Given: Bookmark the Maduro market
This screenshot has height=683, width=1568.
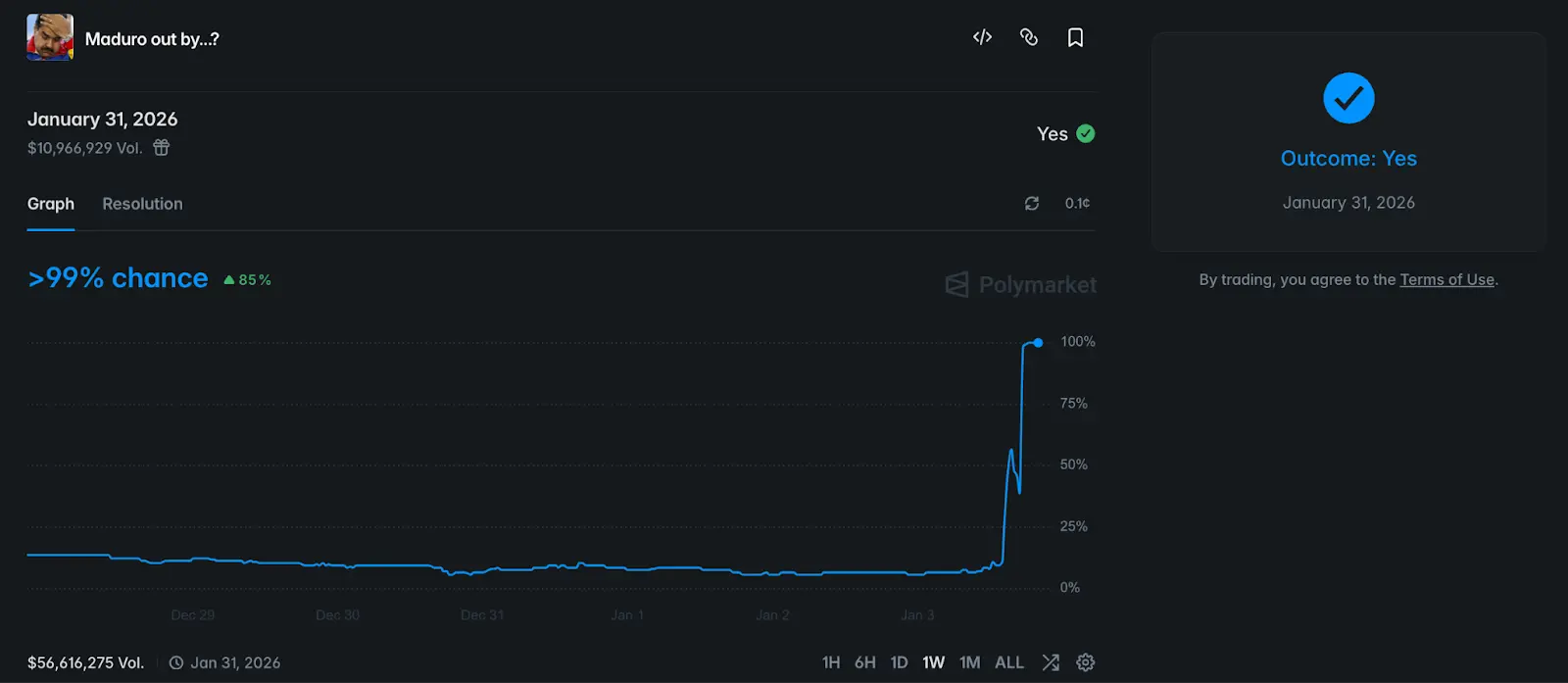Looking at the screenshot, I should point(1075,37).
